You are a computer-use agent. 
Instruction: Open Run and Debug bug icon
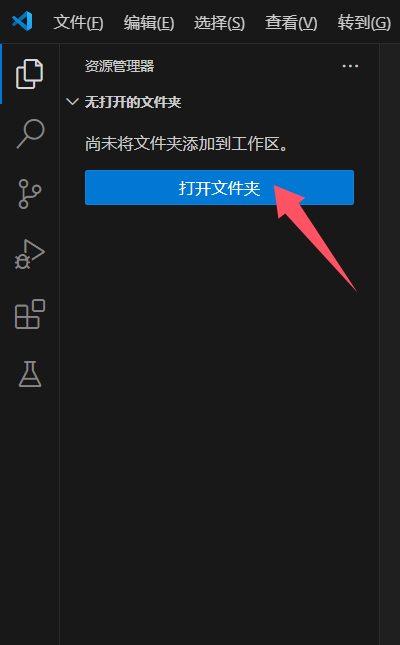coord(30,254)
